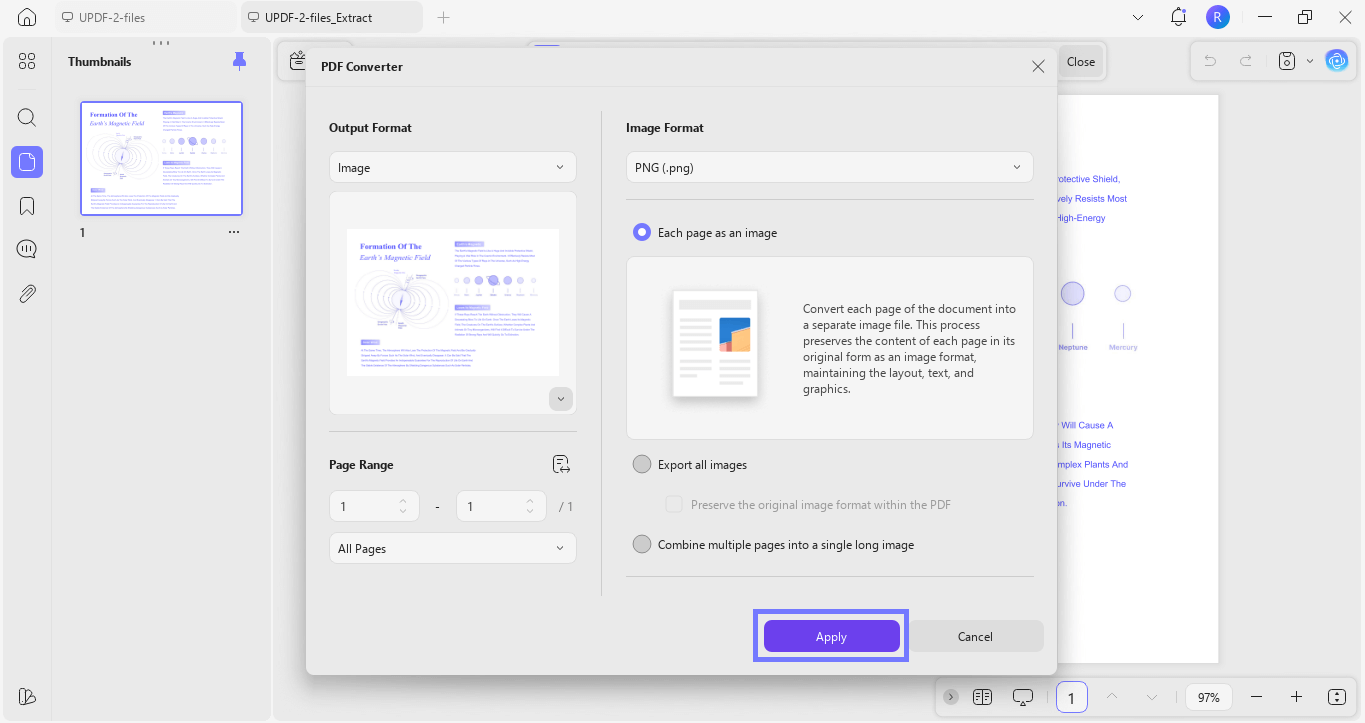
Task: Select the Bookmarks icon in the sidebar
Action: tap(27, 205)
